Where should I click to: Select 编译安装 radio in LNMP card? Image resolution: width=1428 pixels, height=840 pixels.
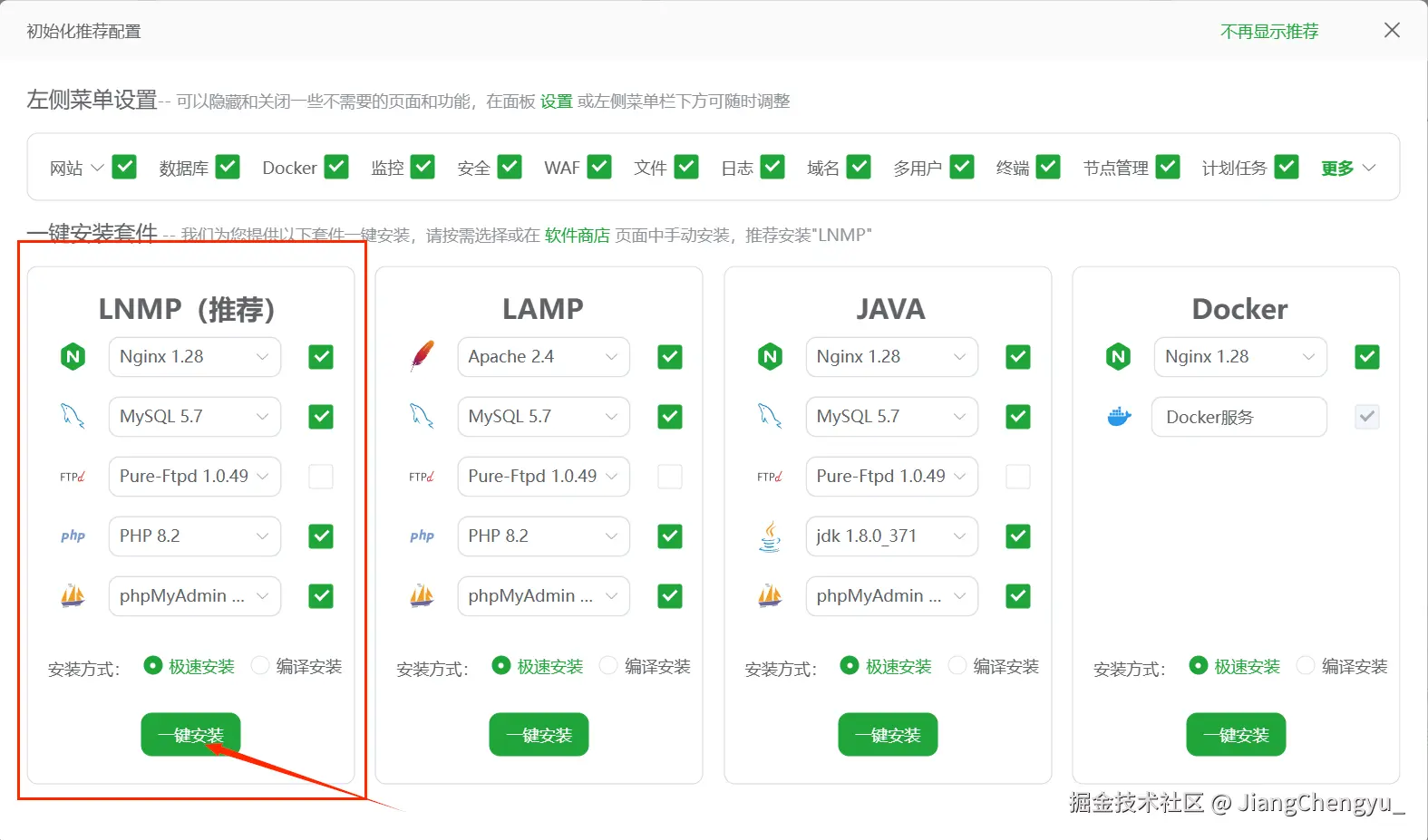pos(260,666)
